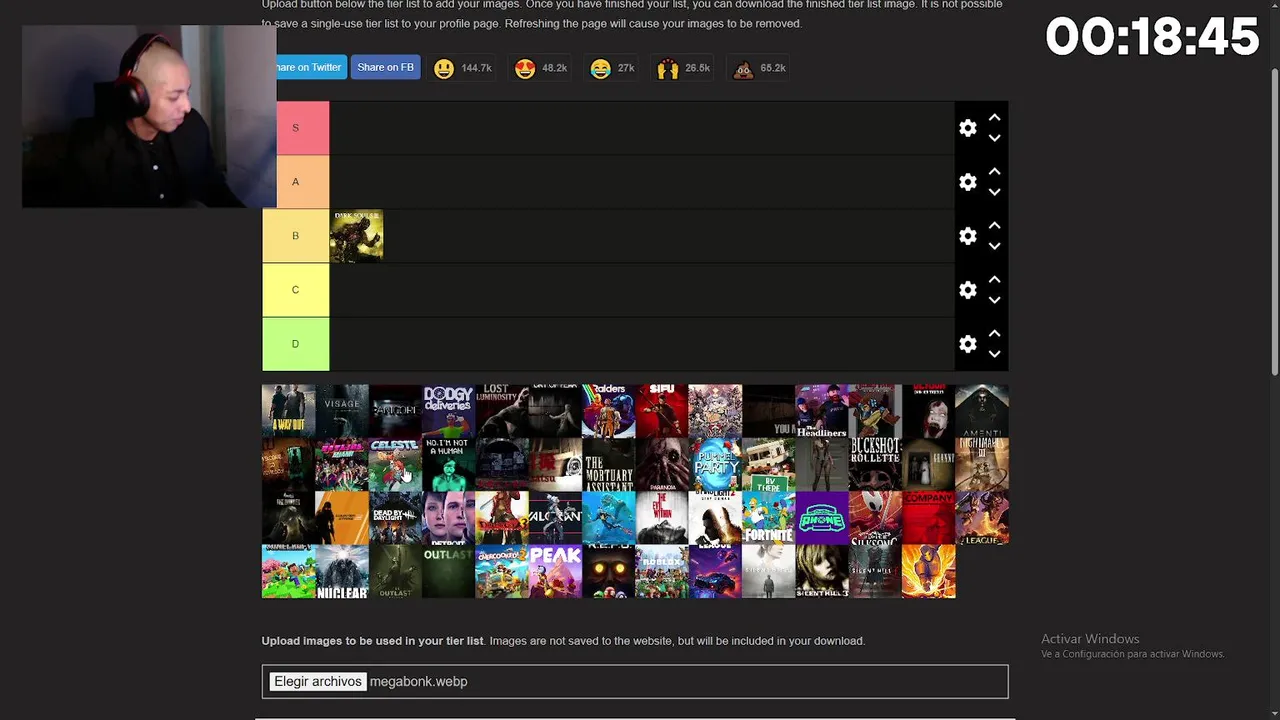Select the Pummel Party thumbnail
The image size is (1280, 720).
[715, 464]
